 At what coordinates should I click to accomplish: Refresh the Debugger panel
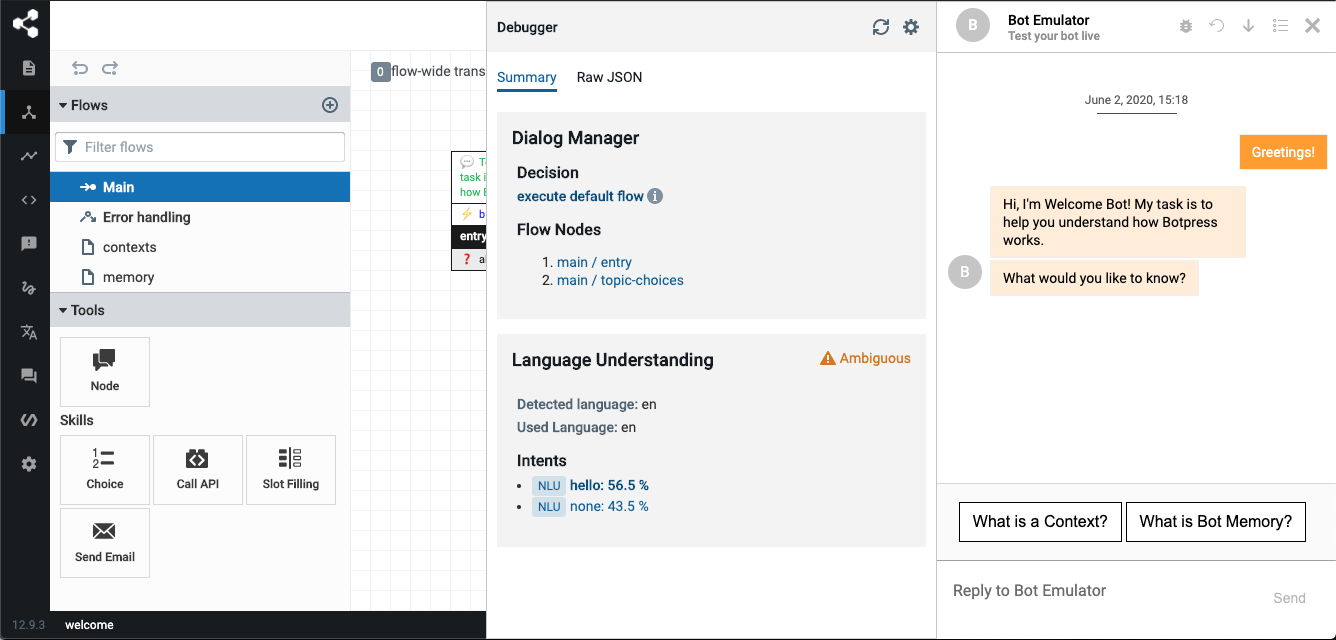[880, 27]
